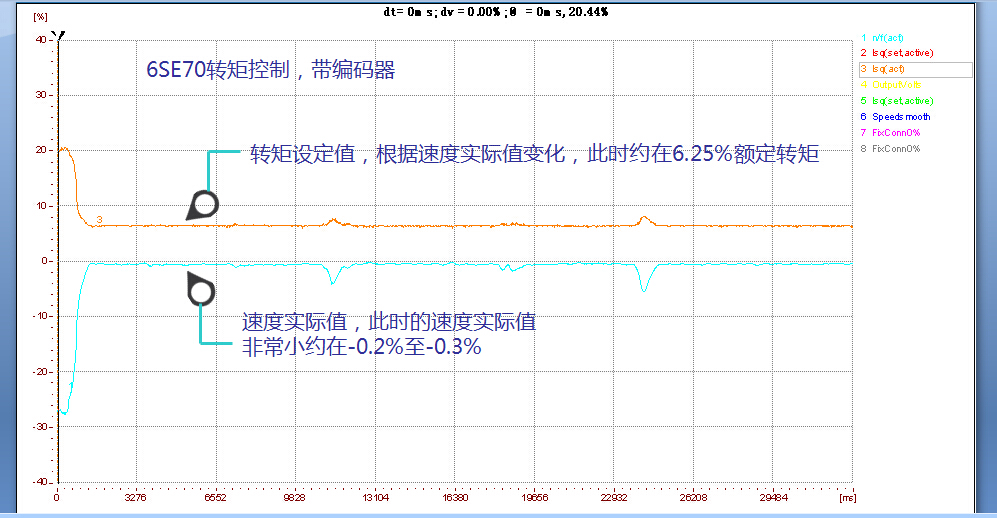Click time axis tick value '19656'
The width and height of the screenshot is (997, 518).
tap(534, 498)
